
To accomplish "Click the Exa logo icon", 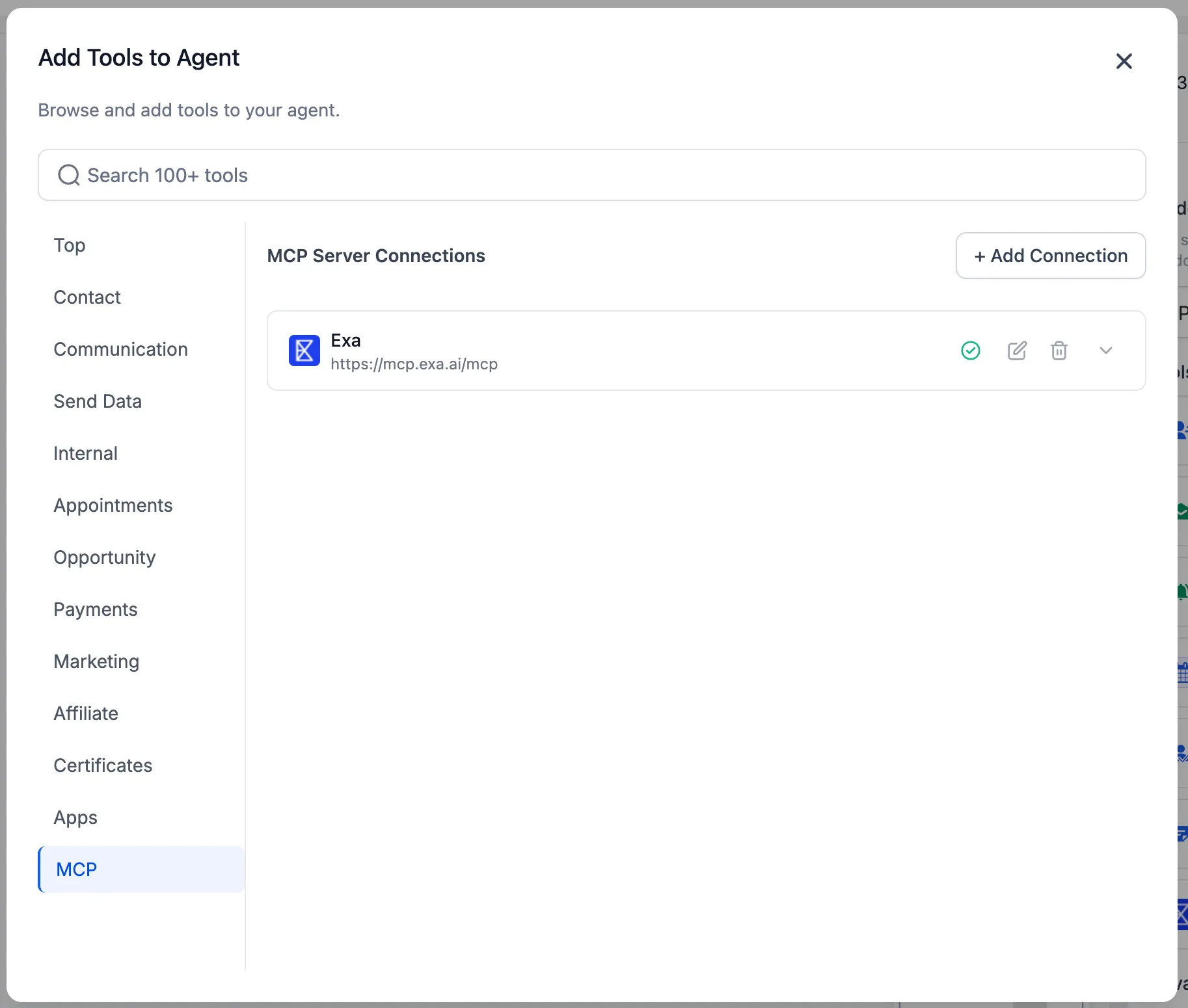I will click(x=304, y=351).
